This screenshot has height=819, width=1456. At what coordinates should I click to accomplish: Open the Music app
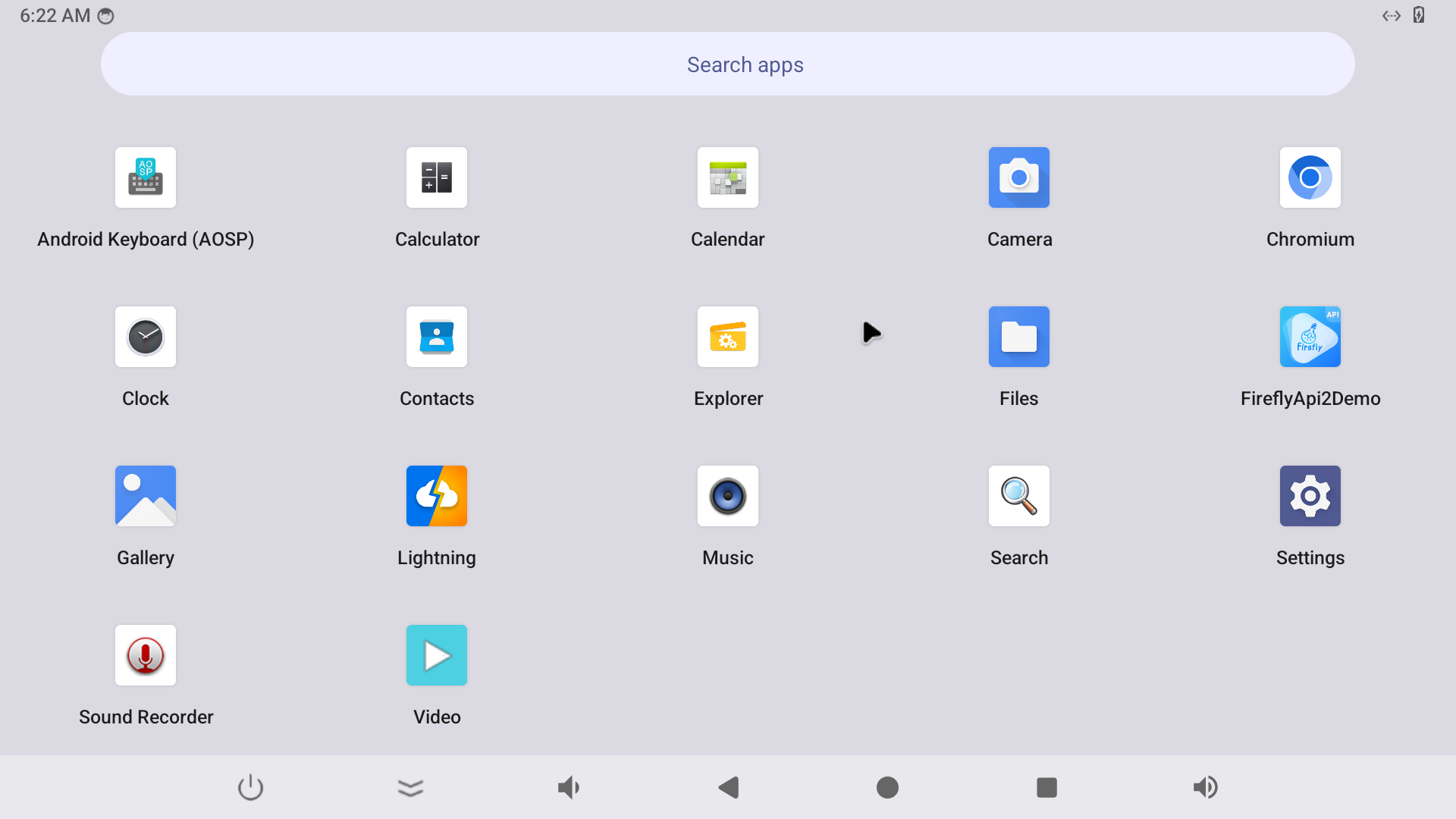728,496
